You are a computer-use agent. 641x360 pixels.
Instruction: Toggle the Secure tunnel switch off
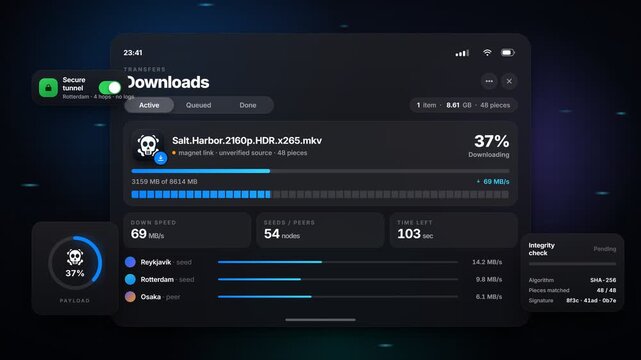click(110, 87)
